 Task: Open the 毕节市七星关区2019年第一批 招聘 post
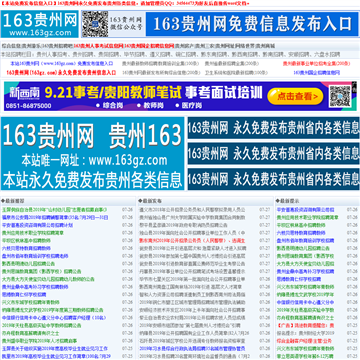[x=192, y=279]
